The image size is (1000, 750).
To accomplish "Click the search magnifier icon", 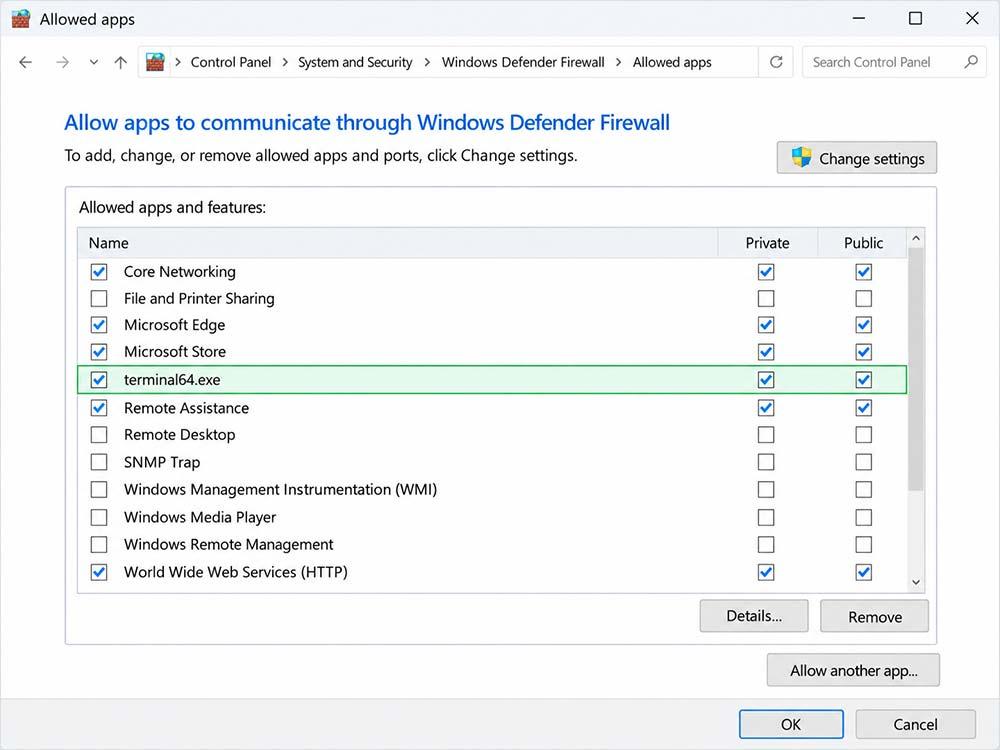I will 971,62.
